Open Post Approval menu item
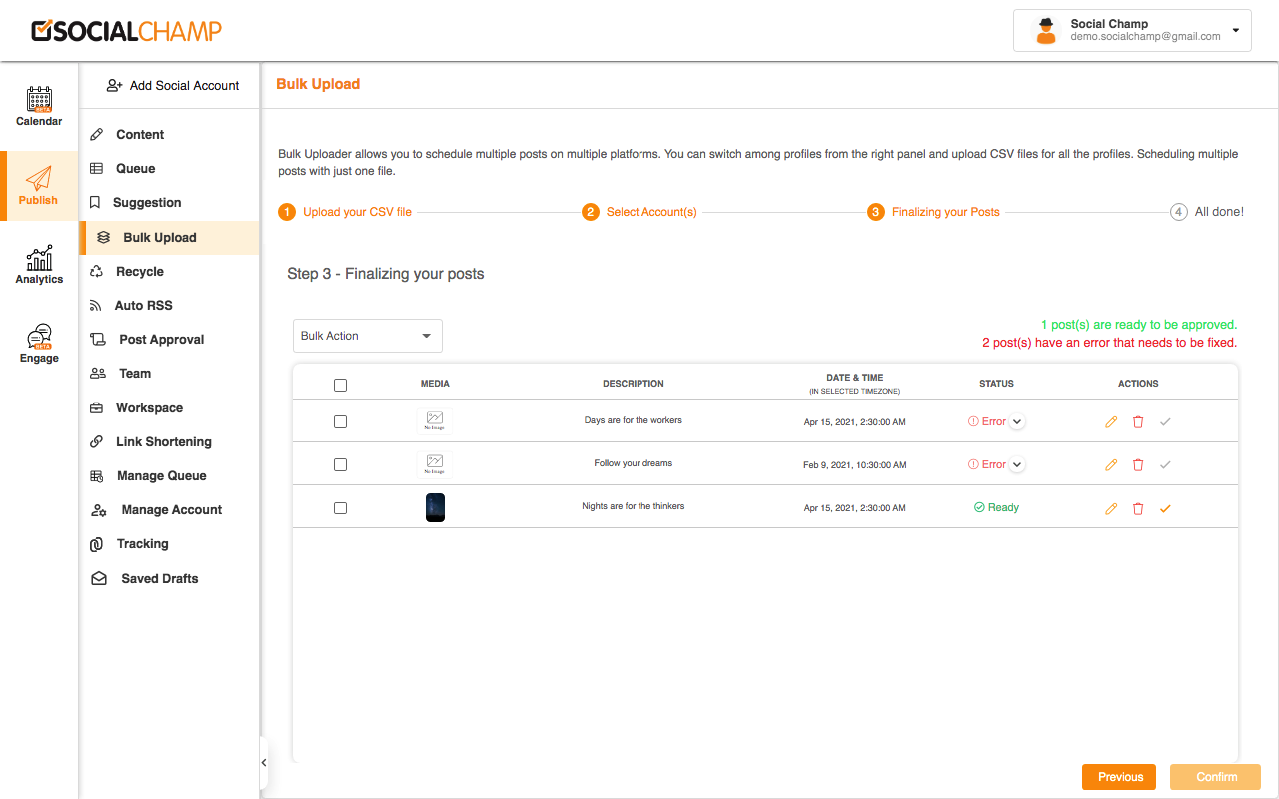Image resolution: width=1279 pixels, height=799 pixels. point(161,340)
